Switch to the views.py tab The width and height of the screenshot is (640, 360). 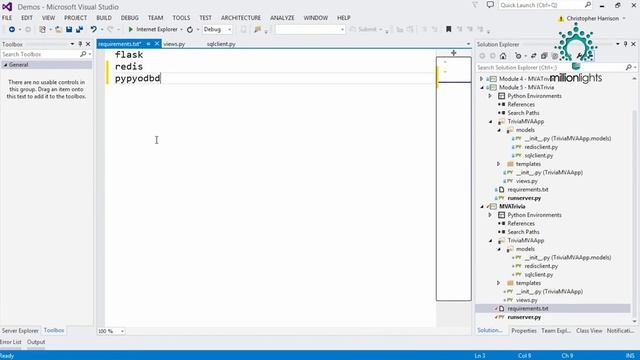[x=174, y=44]
